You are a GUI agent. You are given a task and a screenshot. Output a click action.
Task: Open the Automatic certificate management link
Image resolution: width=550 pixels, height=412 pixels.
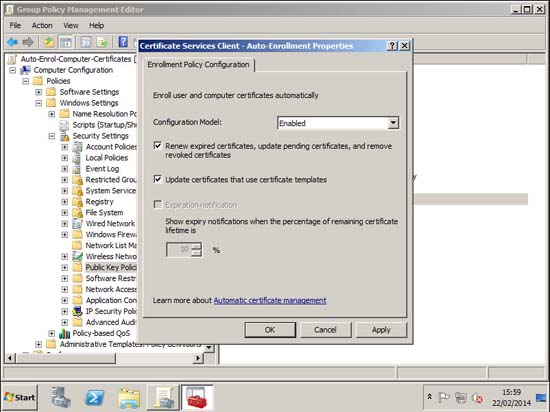[270, 300]
